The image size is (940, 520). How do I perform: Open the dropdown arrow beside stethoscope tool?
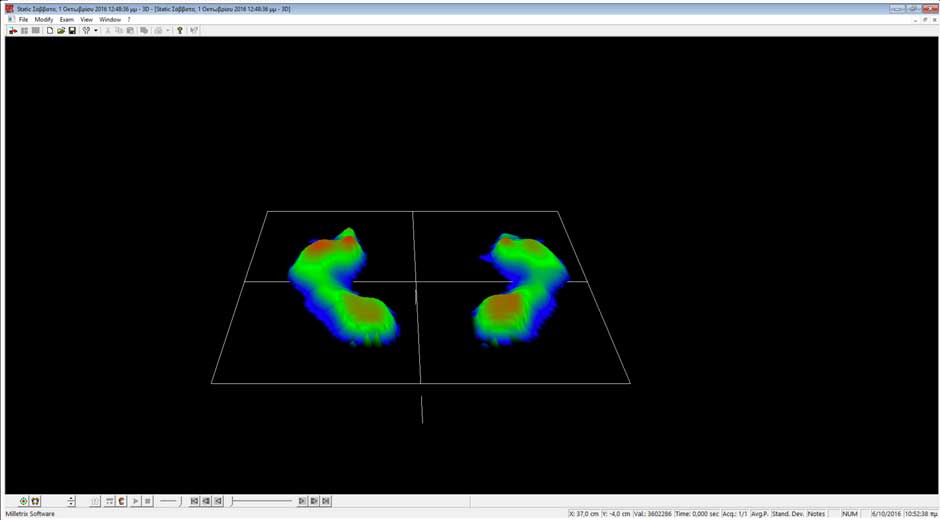[x=96, y=31]
